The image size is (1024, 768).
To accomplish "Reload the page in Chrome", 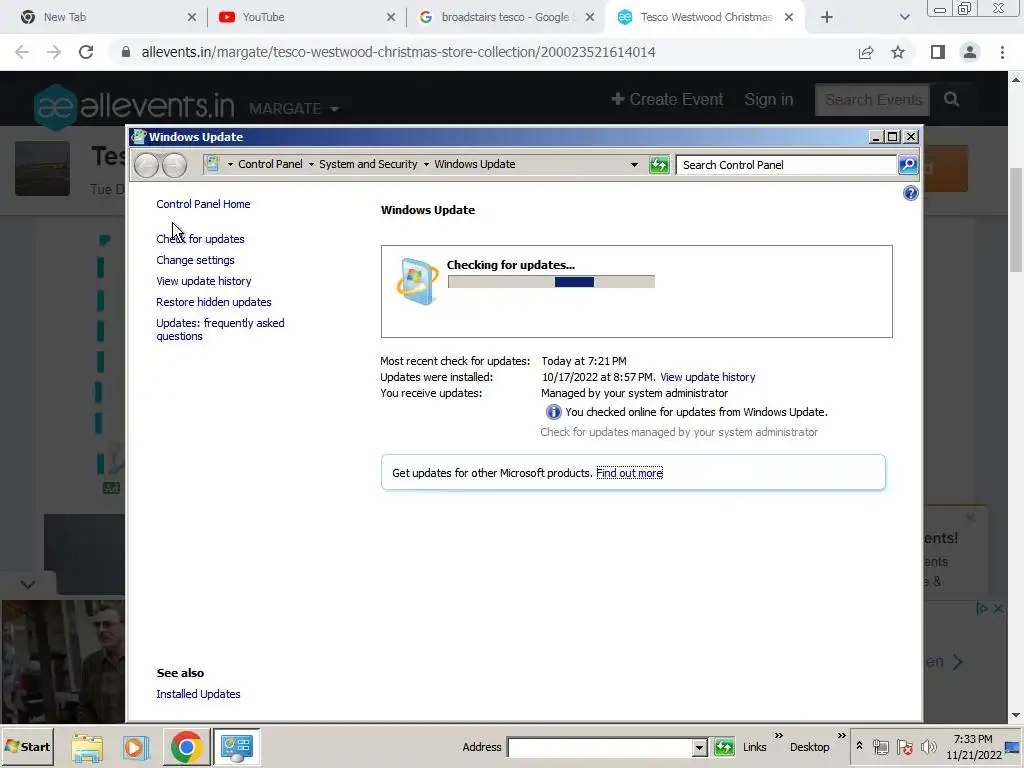I will [86, 52].
